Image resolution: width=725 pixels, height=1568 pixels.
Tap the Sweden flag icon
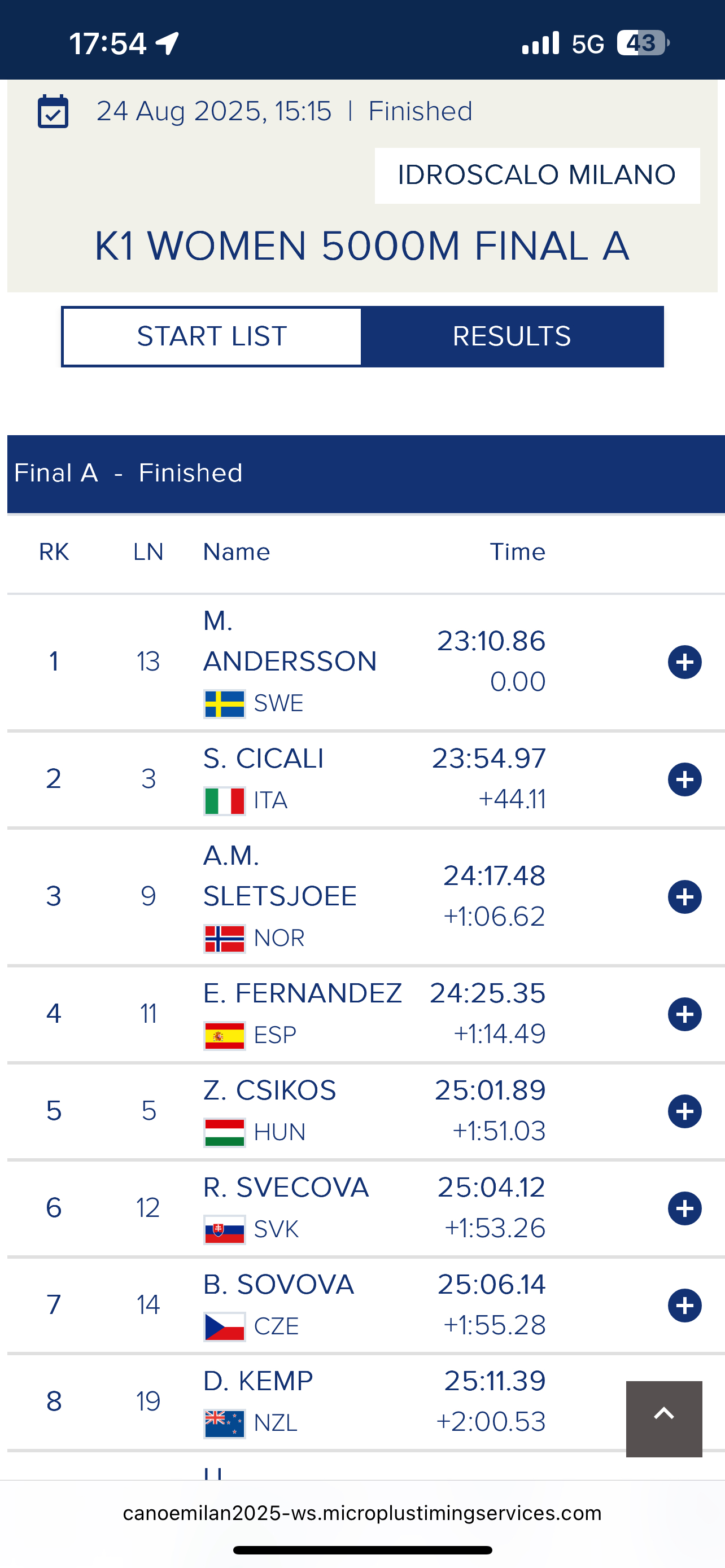point(225,704)
